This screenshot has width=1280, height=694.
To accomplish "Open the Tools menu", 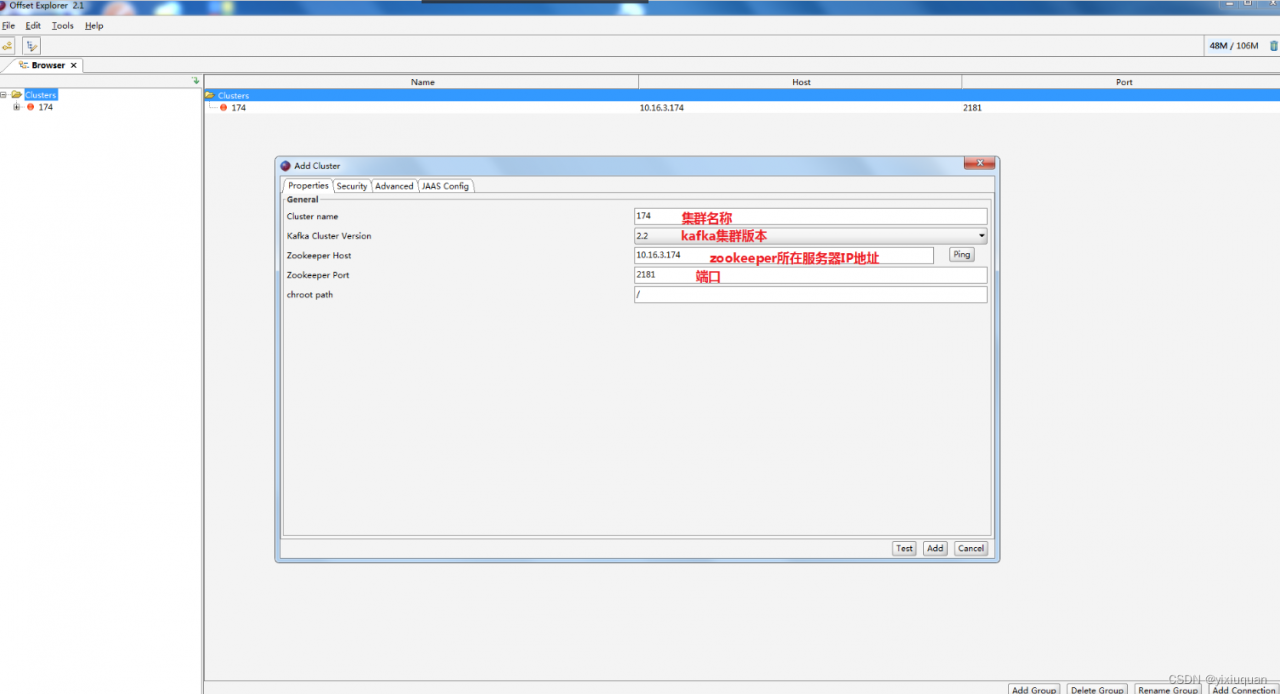I will 63,26.
